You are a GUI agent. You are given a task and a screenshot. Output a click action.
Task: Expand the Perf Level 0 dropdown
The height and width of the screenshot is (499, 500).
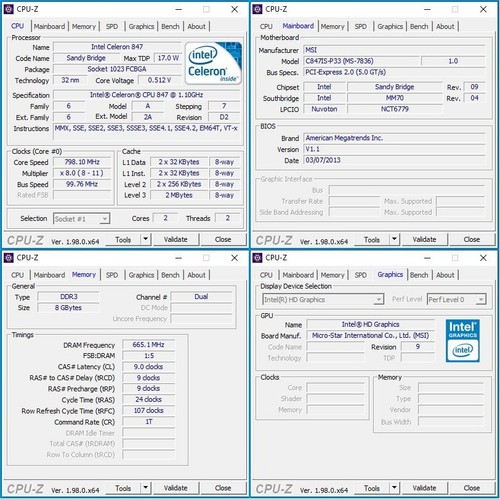481,299
